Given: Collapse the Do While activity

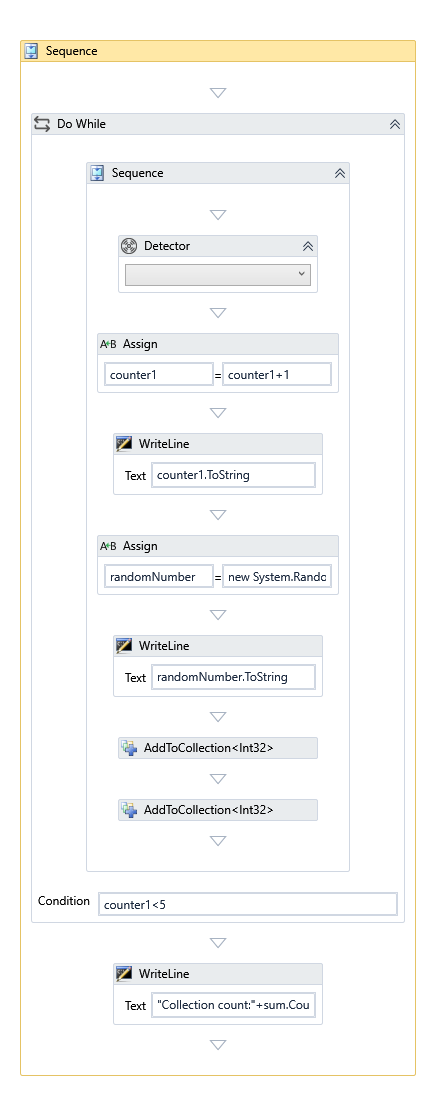Looking at the screenshot, I should [395, 124].
